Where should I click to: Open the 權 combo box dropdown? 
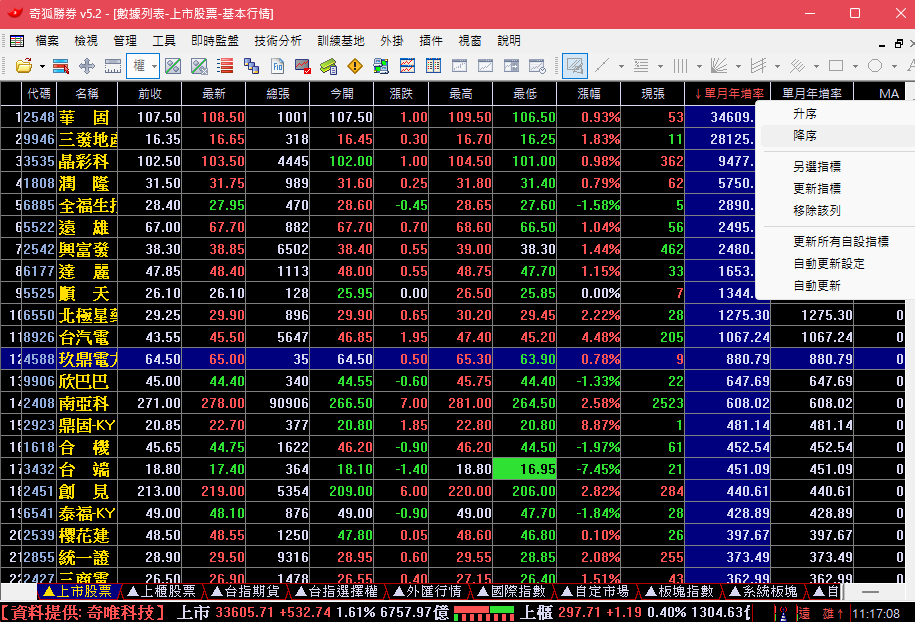[152, 66]
